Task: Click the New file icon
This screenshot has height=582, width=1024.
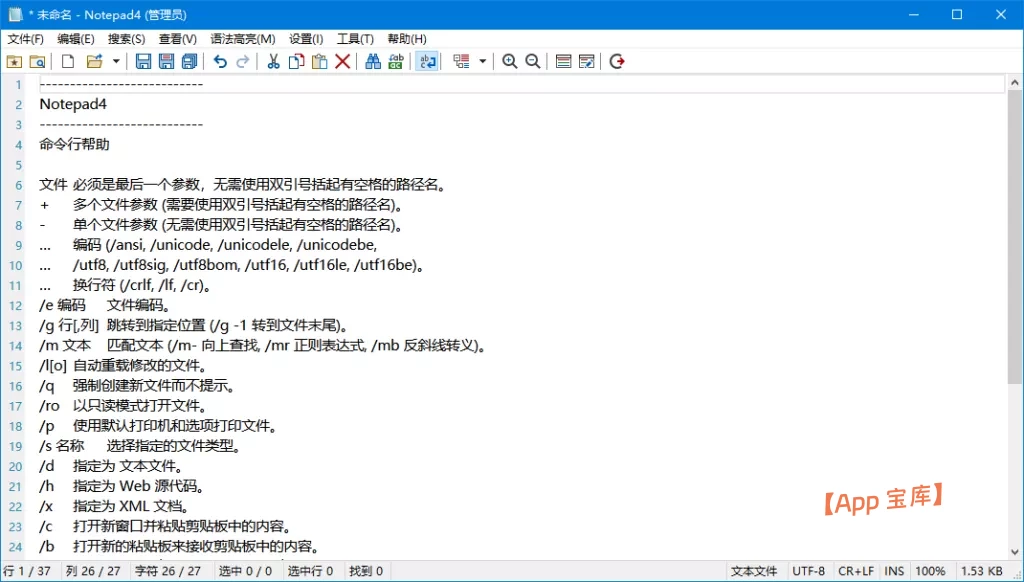Action: (x=68, y=62)
